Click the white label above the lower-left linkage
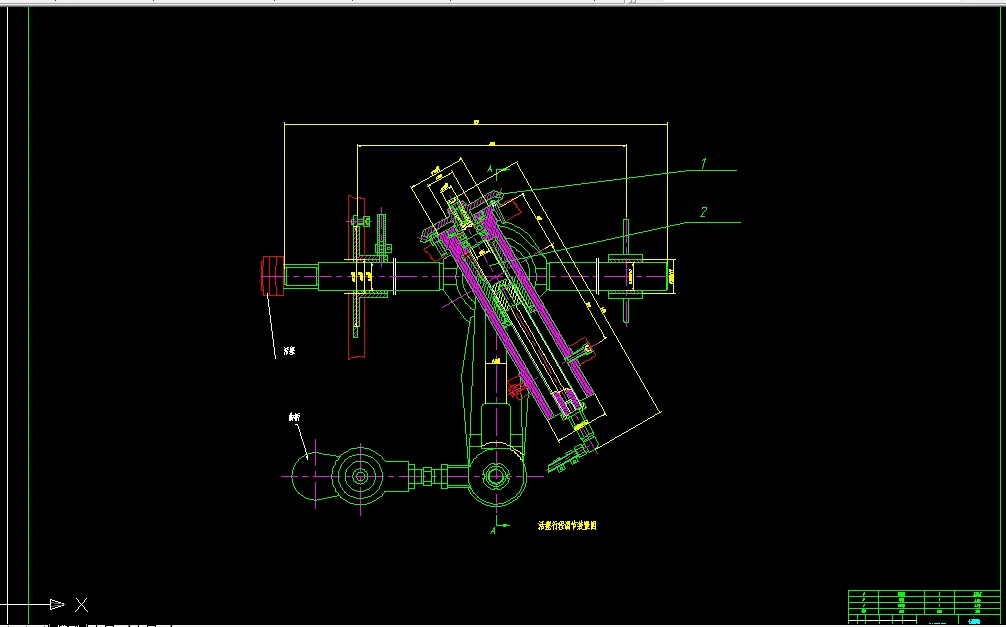Viewport: 1006px width, 627px height. click(294, 417)
